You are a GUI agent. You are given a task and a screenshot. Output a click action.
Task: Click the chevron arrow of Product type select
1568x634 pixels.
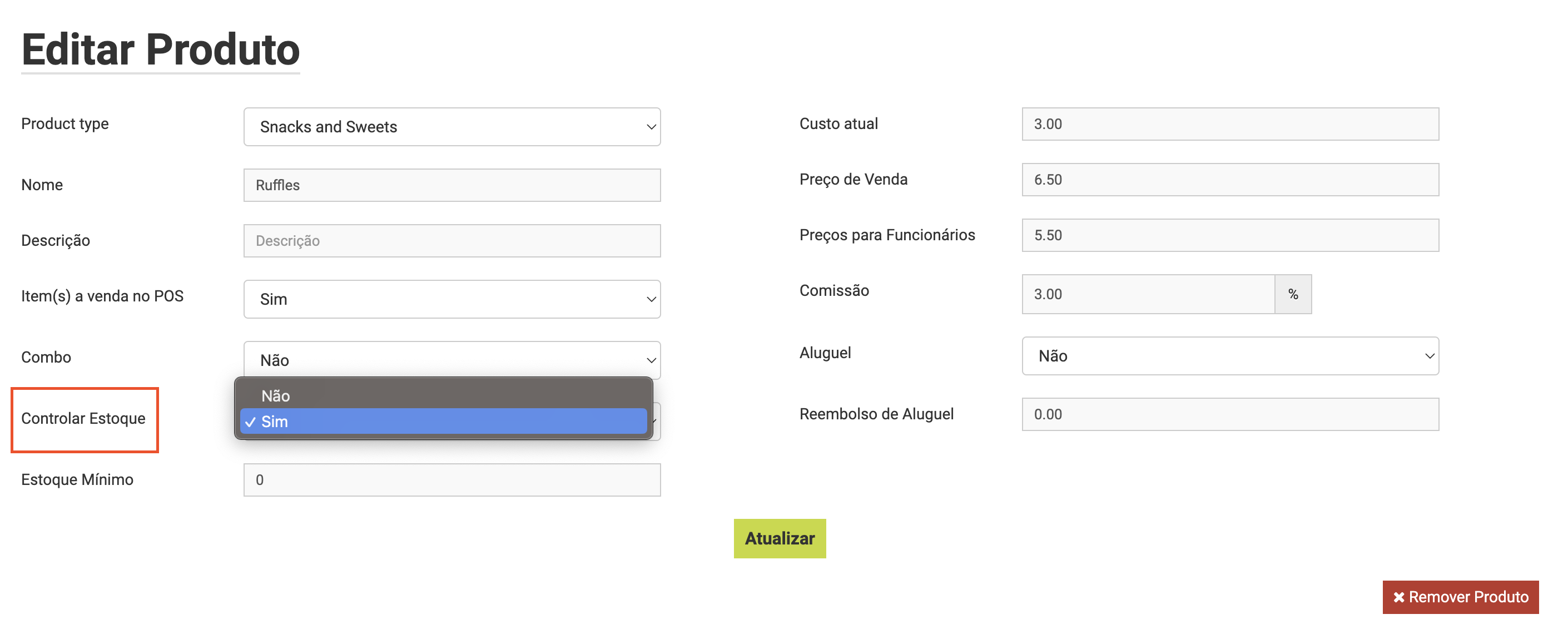[x=651, y=127]
